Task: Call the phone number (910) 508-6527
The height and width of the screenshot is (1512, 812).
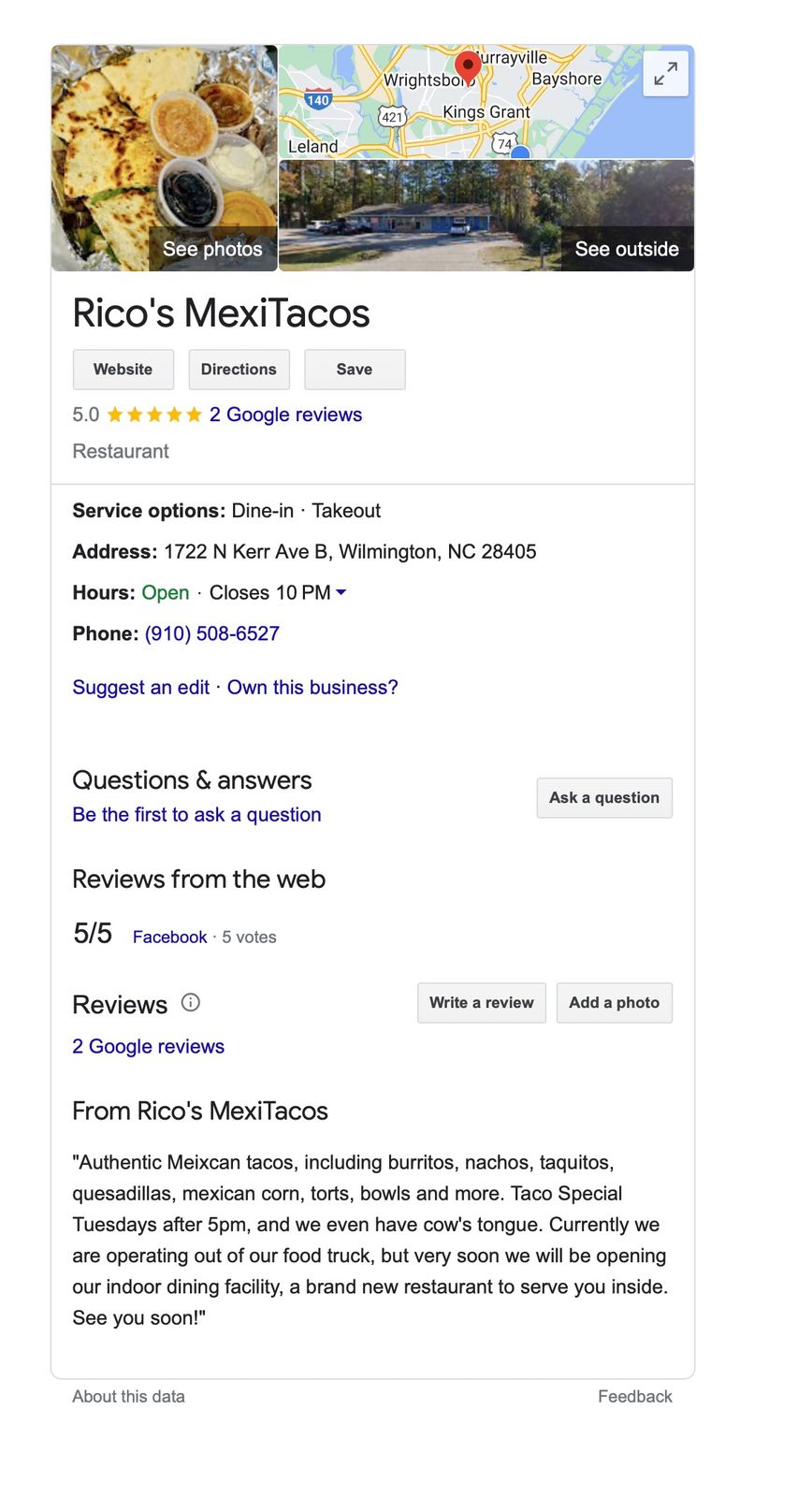Action: [x=212, y=634]
